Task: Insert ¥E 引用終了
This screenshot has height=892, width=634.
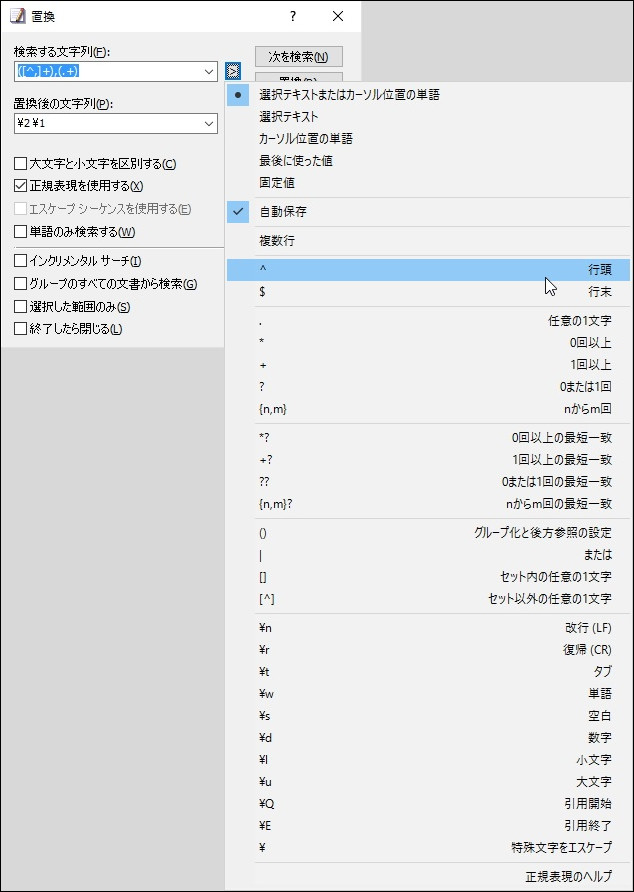Action: tap(429, 826)
